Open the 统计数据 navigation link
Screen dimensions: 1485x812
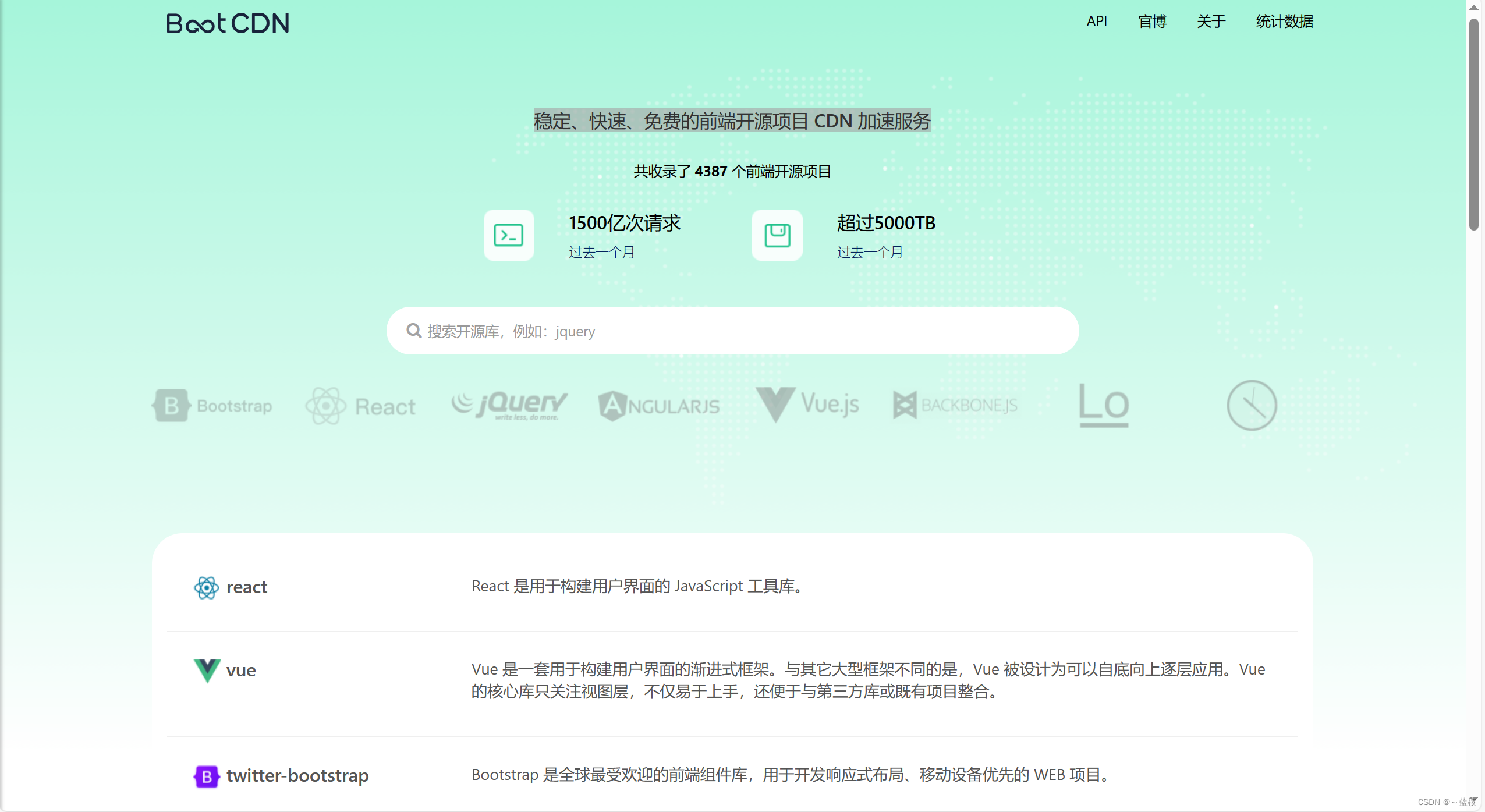pyautogui.click(x=1284, y=22)
